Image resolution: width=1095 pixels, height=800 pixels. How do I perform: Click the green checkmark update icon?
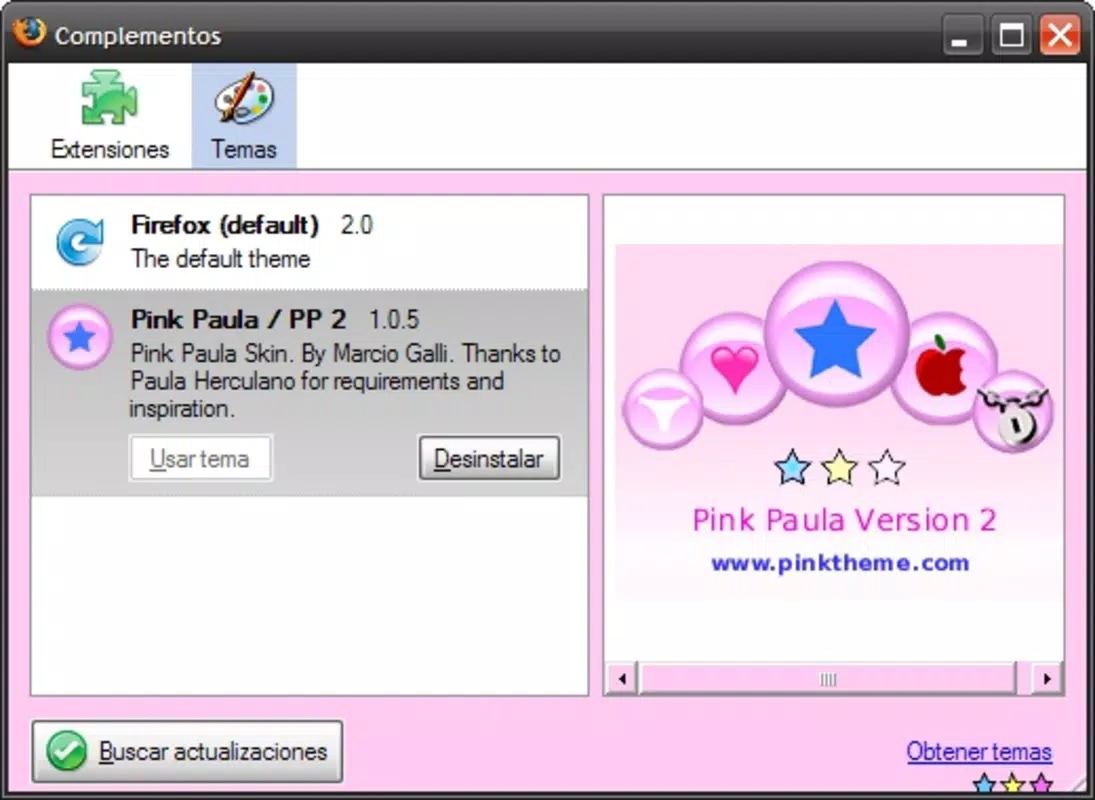click(x=67, y=751)
